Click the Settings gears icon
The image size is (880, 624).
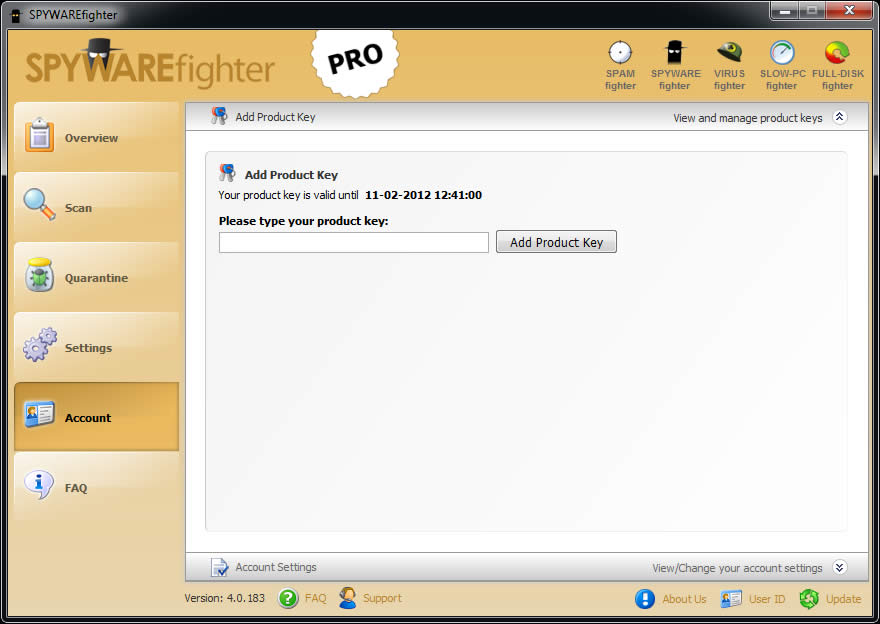[40, 345]
